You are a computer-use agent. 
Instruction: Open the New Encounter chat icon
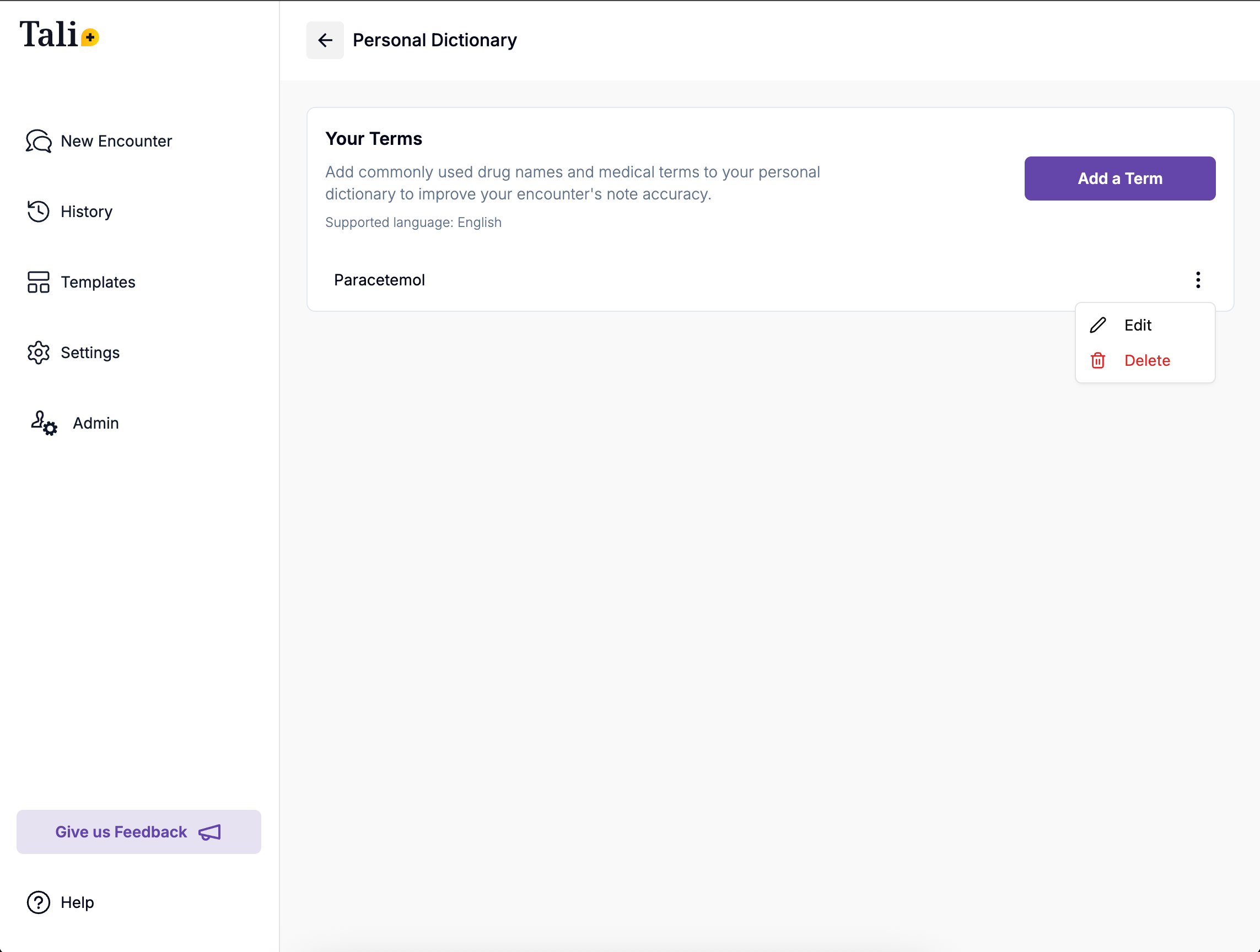click(x=38, y=140)
